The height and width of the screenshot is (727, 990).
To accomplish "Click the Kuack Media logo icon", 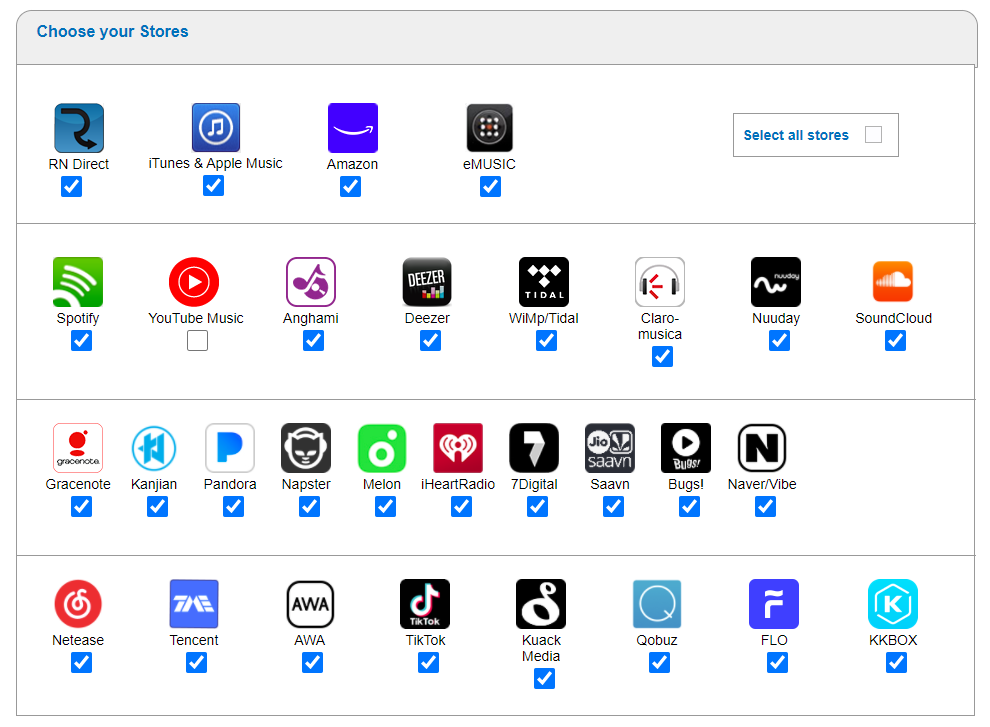I will click(540, 604).
